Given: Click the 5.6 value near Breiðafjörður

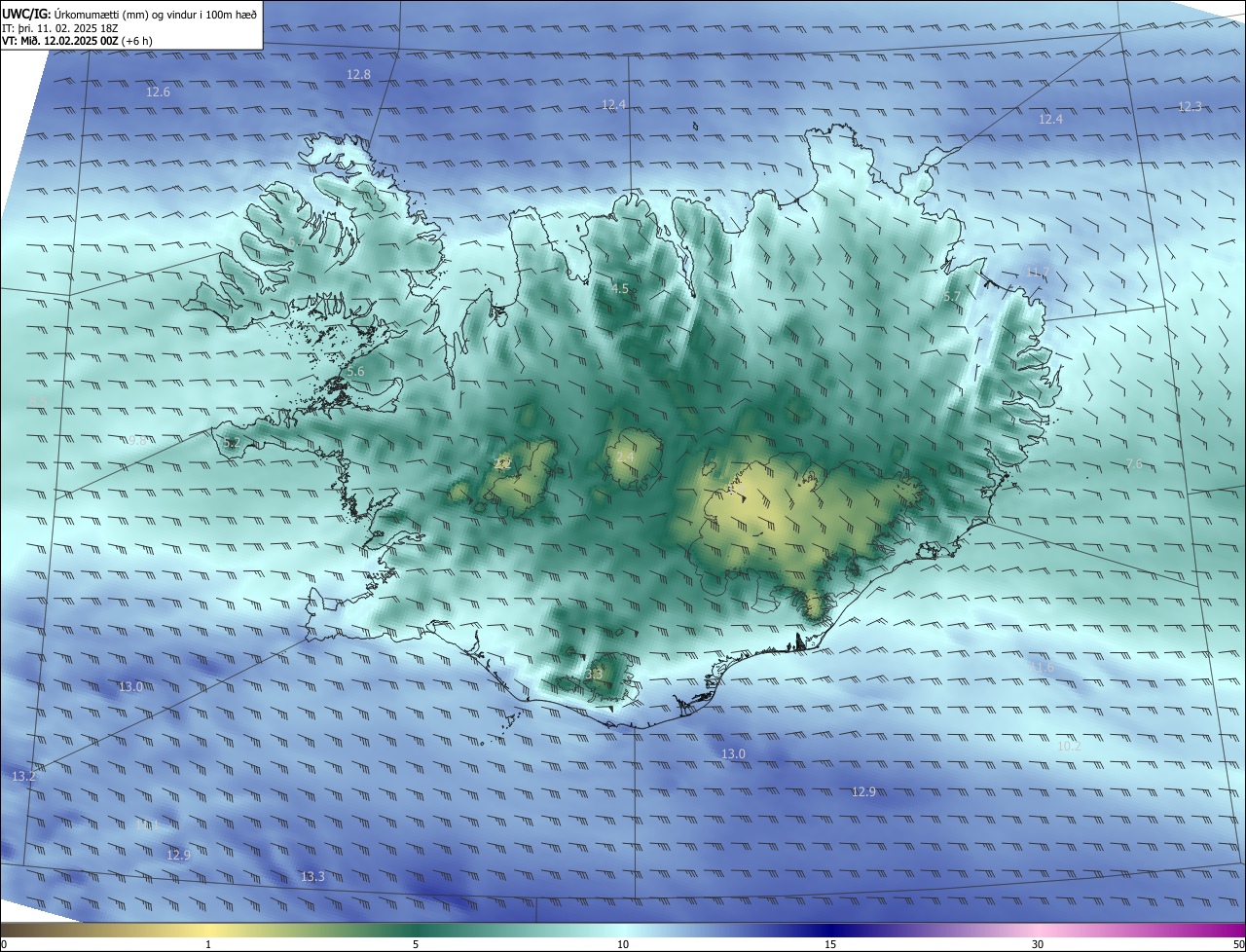Looking at the screenshot, I should click(355, 372).
